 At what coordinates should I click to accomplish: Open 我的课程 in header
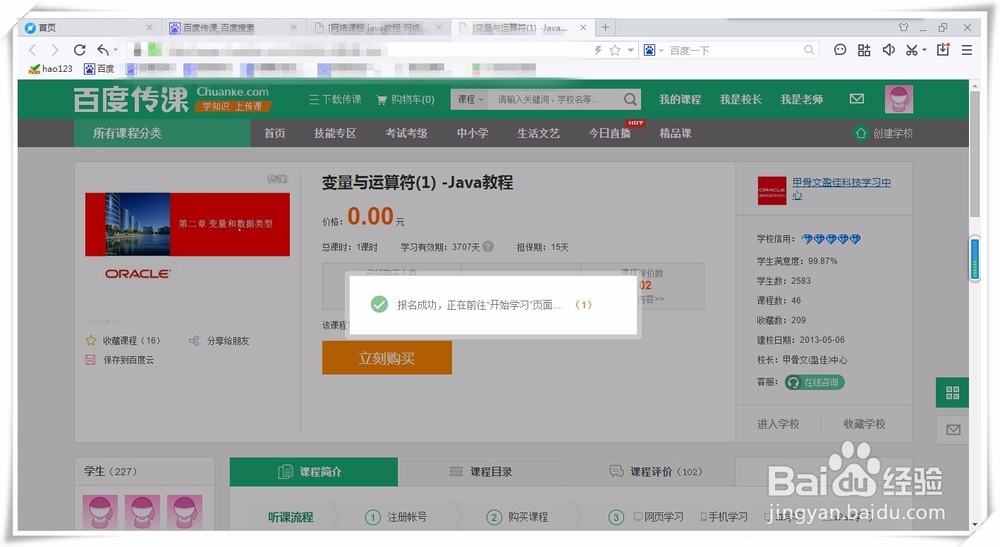(680, 99)
